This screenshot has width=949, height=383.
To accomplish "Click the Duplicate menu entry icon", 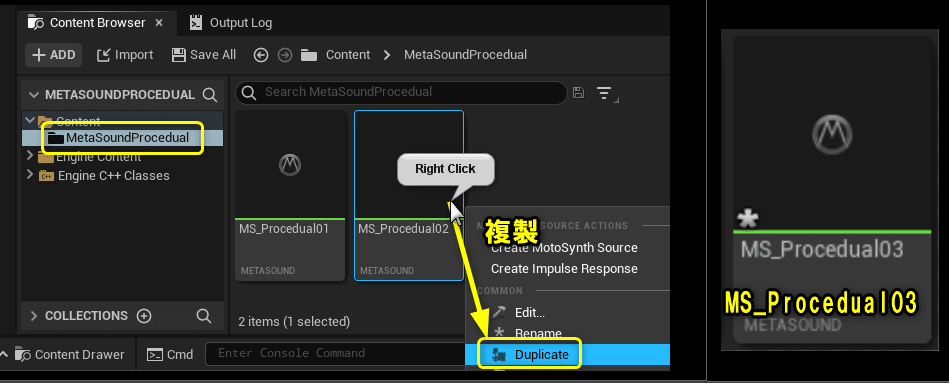I will coord(500,355).
